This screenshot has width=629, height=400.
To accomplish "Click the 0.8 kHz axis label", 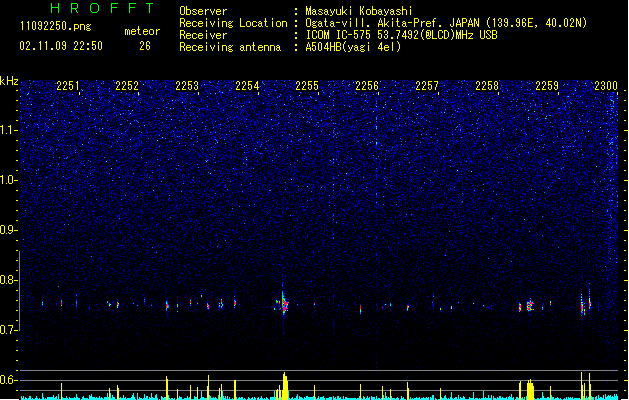I will click(x=8, y=280).
